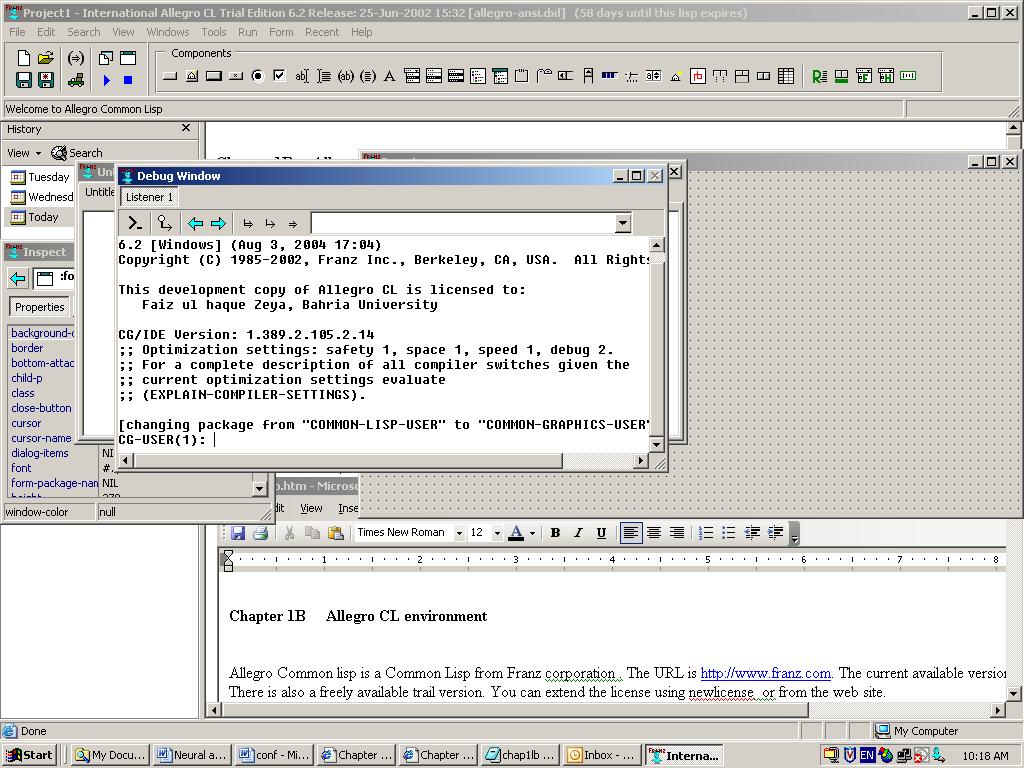Open the Recent menu
Viewport: 1024px width, 768px height.
[322, 32]
